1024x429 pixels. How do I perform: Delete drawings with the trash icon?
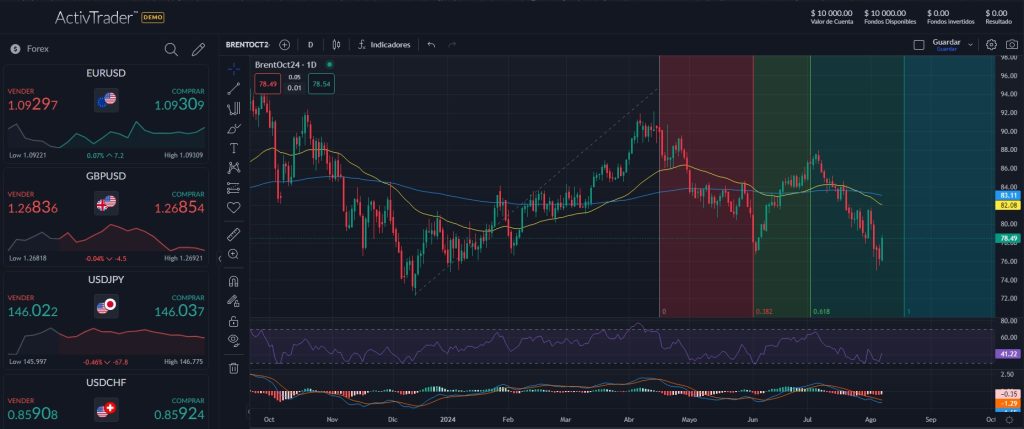pos(234,368)
